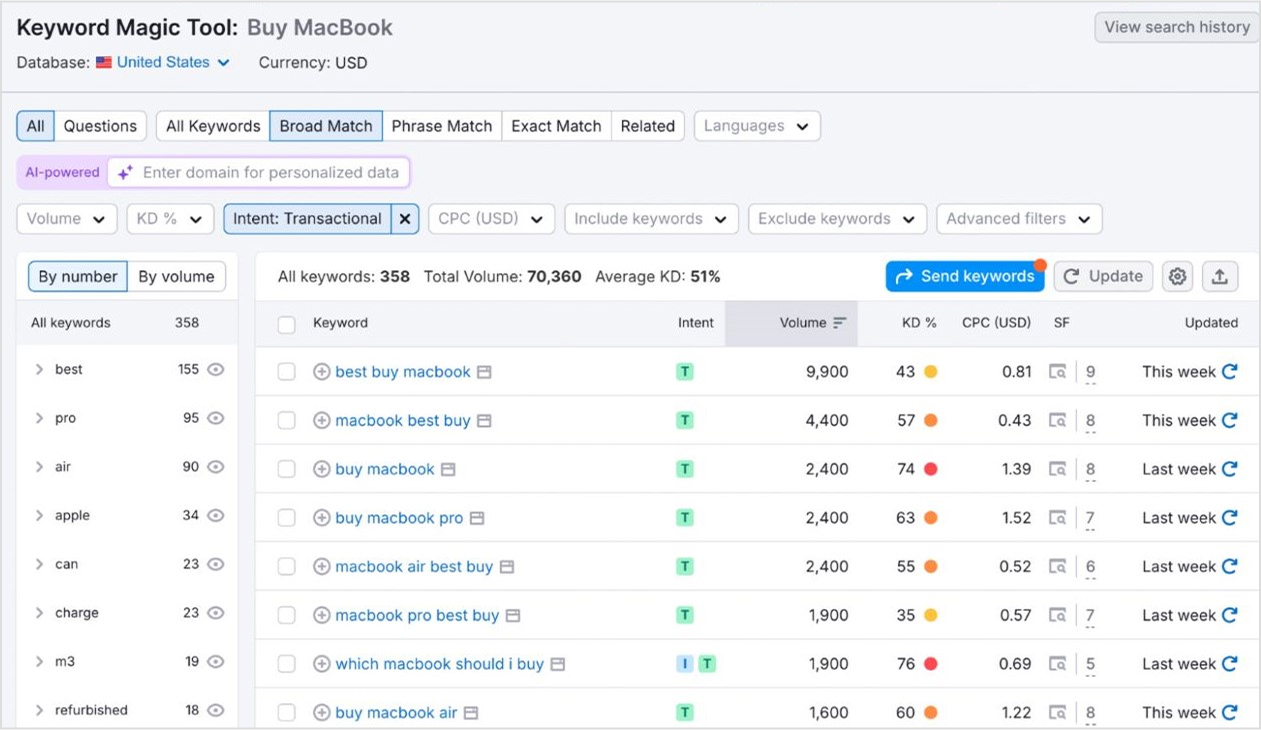This screenshot has width=1261, height=730.
Task: Switch to the All Keywords match tab
Action: tap(213, 126)
